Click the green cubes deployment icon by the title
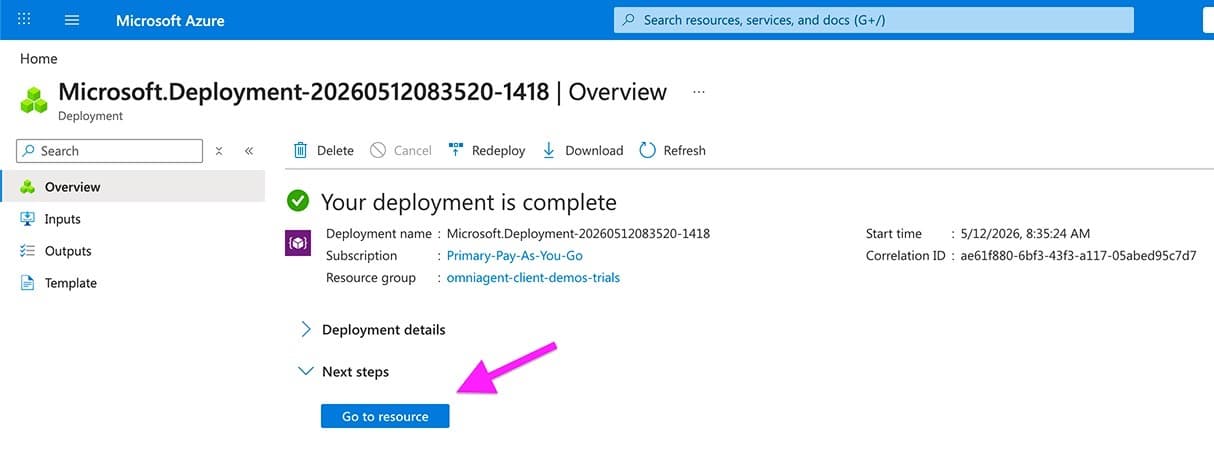This screenshot has height=454, width=1214. [34, 100]
